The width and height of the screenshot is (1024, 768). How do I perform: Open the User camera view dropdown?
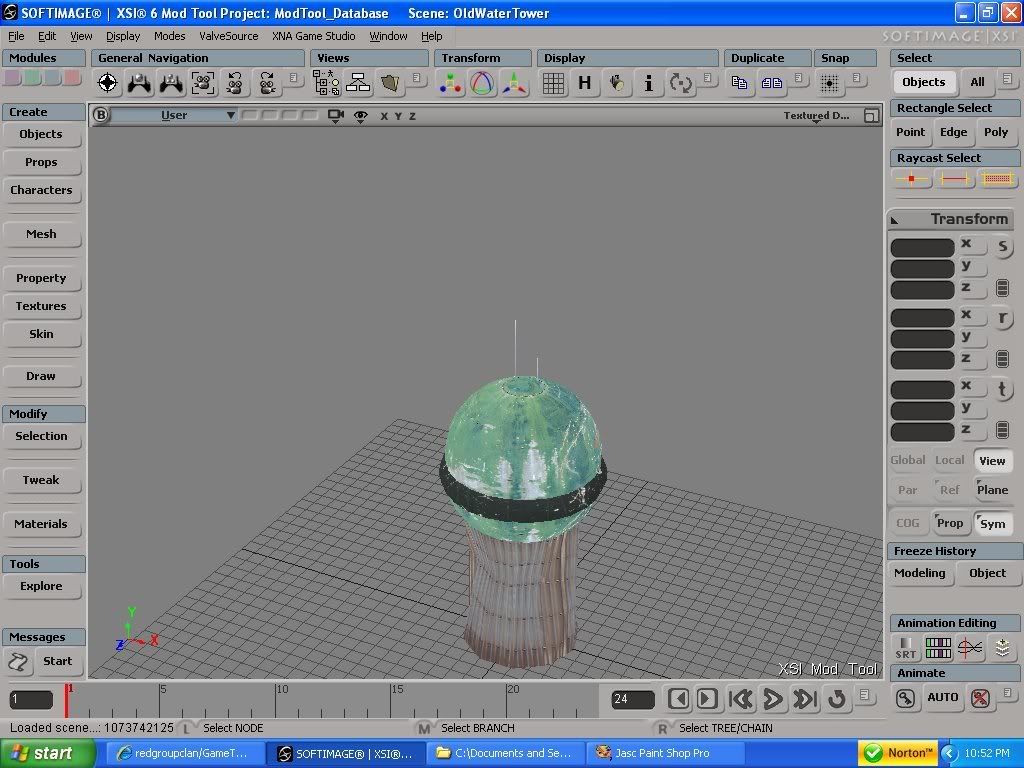click(174, 116)
